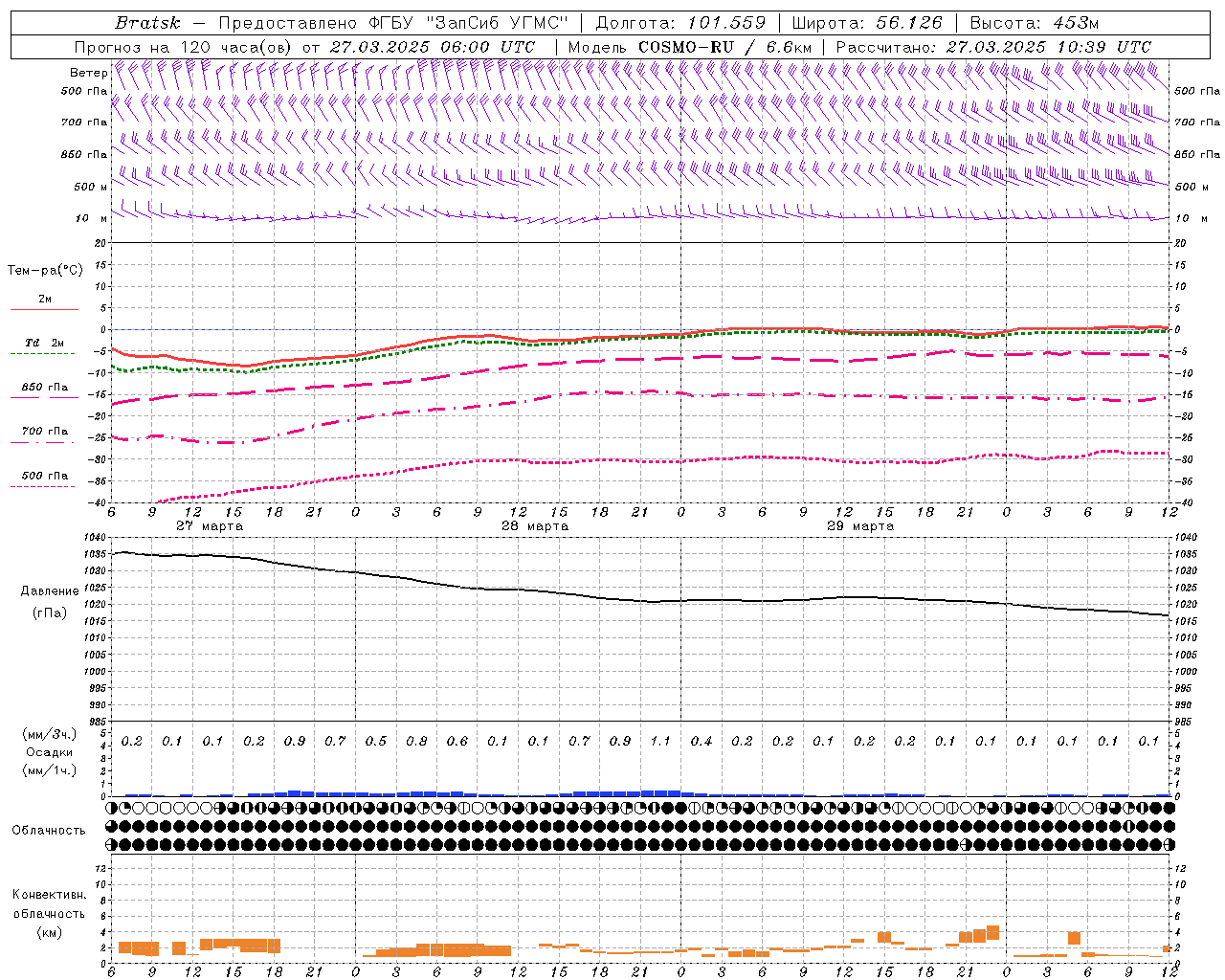Viewport: 1225px width, 980px height.
Task: Click the 27 марта date label
Action: coord(210,526)
